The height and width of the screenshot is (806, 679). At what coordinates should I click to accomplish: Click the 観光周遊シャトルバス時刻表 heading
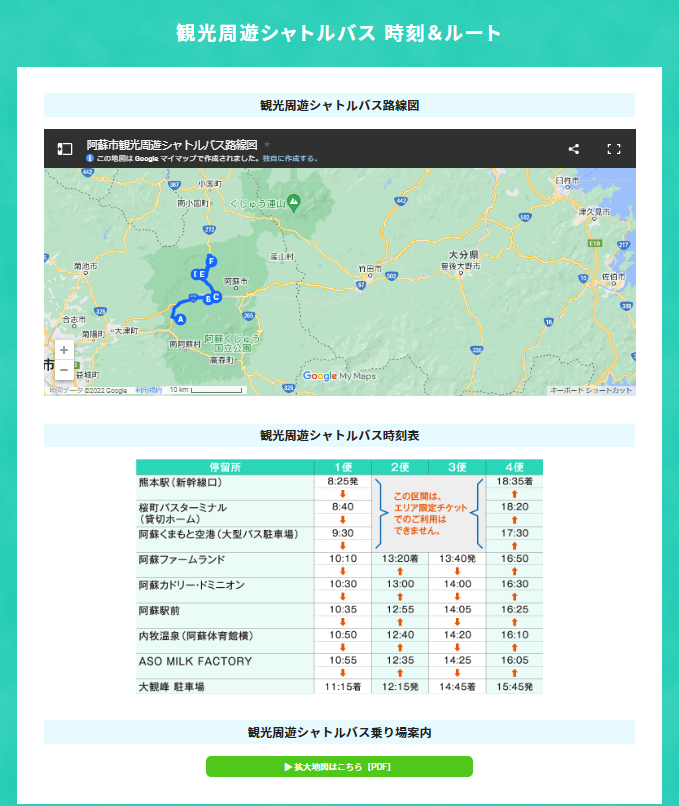339,435
